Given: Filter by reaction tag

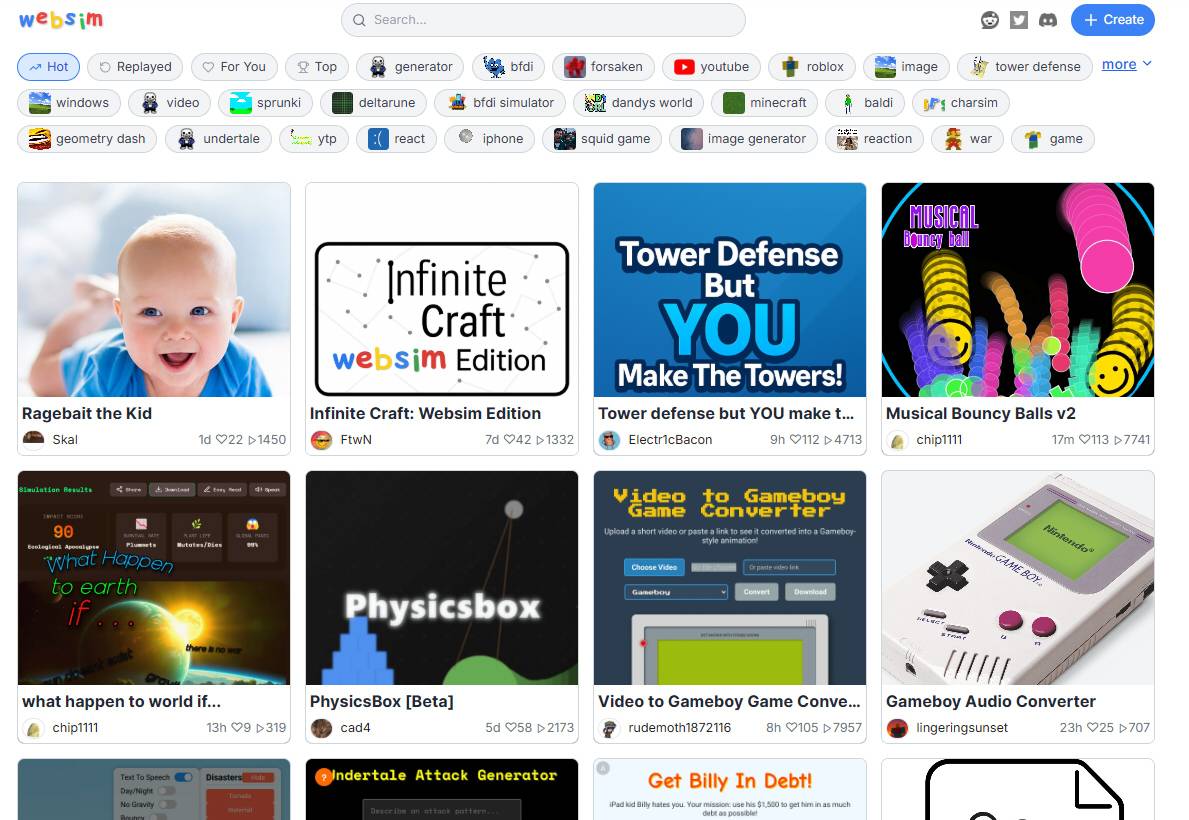Looking at the screenshot, I should pos(874,139).
